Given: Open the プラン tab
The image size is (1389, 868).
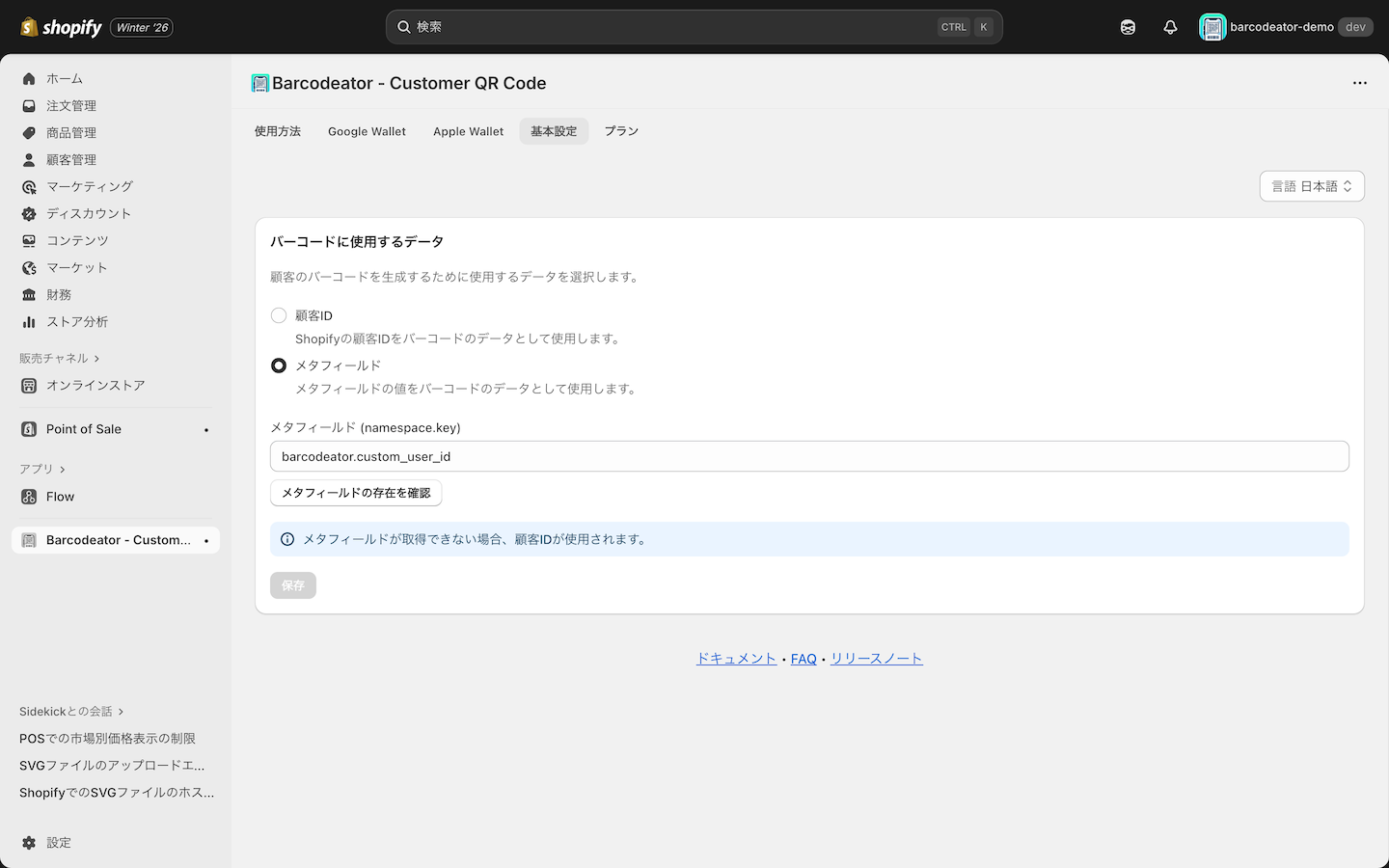Looking at the screenshot, I should (x=621, y=131).
